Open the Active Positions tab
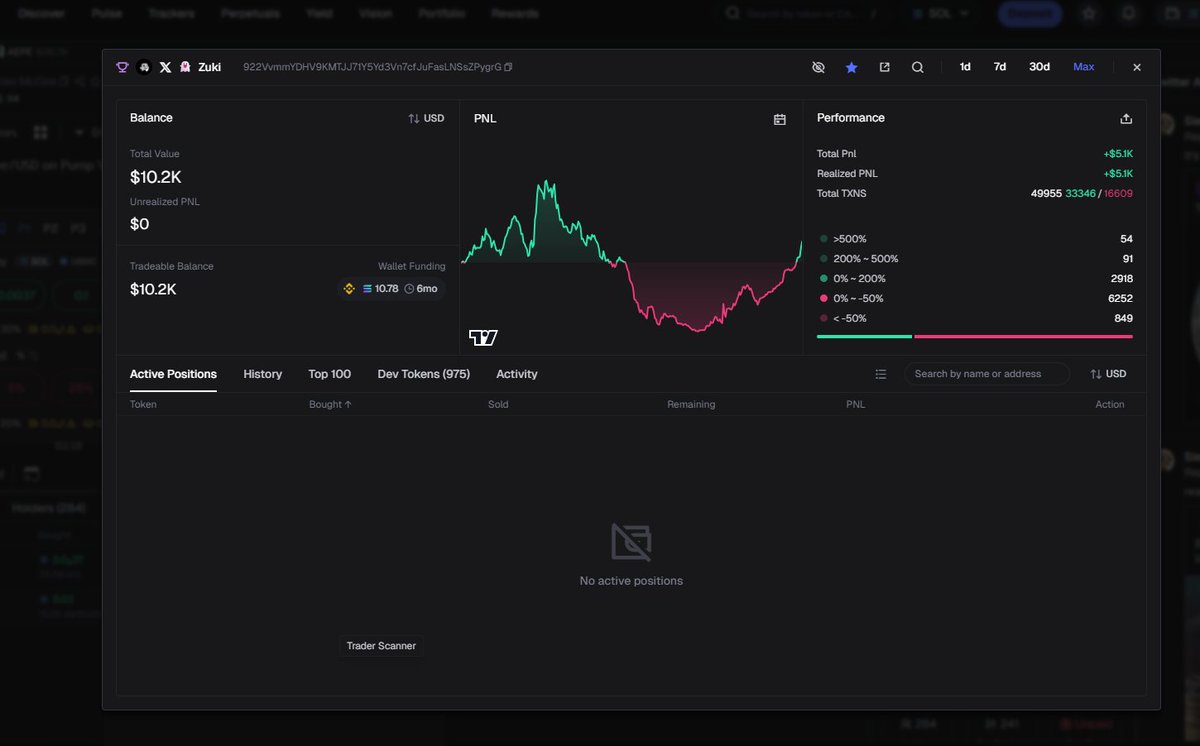The height and width of the screenshot is (746, 1200). coord(173,374)
